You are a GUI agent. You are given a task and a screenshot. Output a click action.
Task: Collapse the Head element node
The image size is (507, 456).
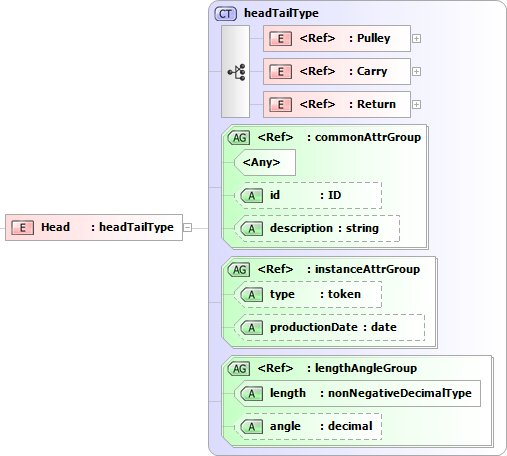pyautogui.click(x=188, y=228)
